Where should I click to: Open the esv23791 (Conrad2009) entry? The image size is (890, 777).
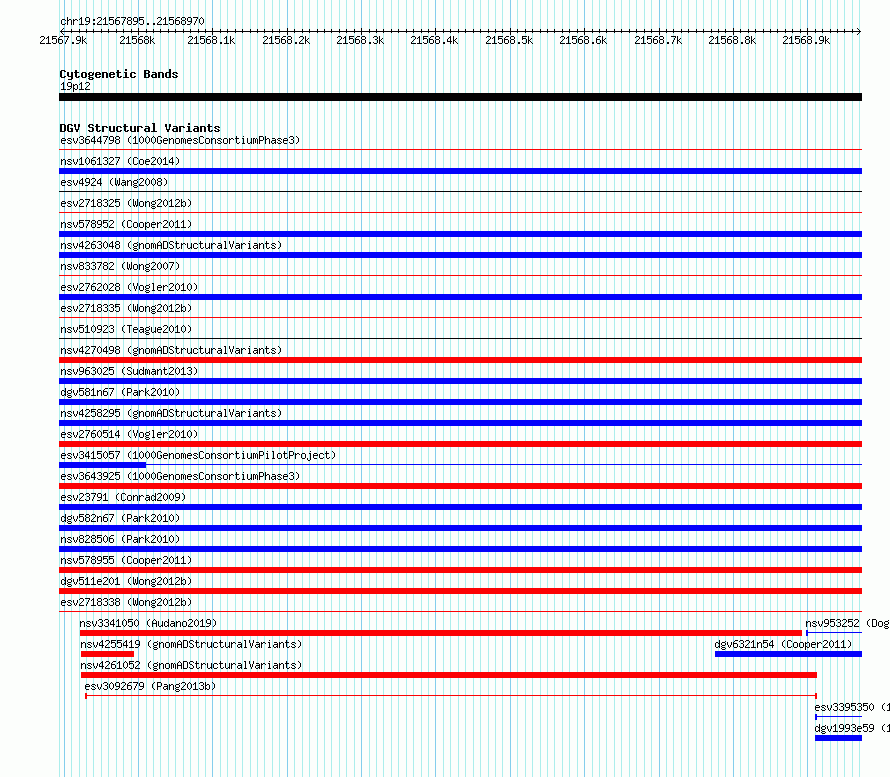(123, 497)
